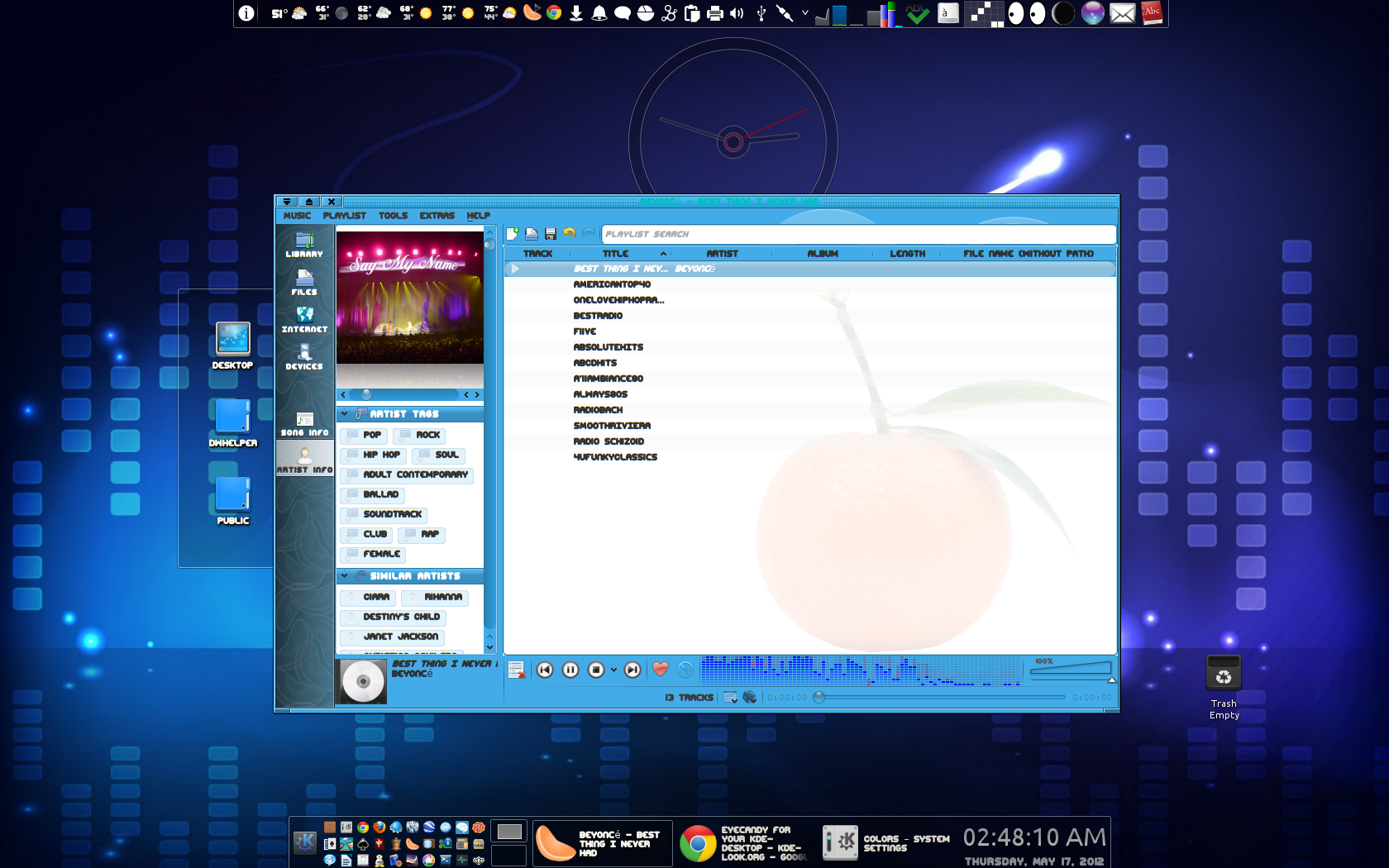Click the volume speaker icon in top panel

(x=737, y=13)
